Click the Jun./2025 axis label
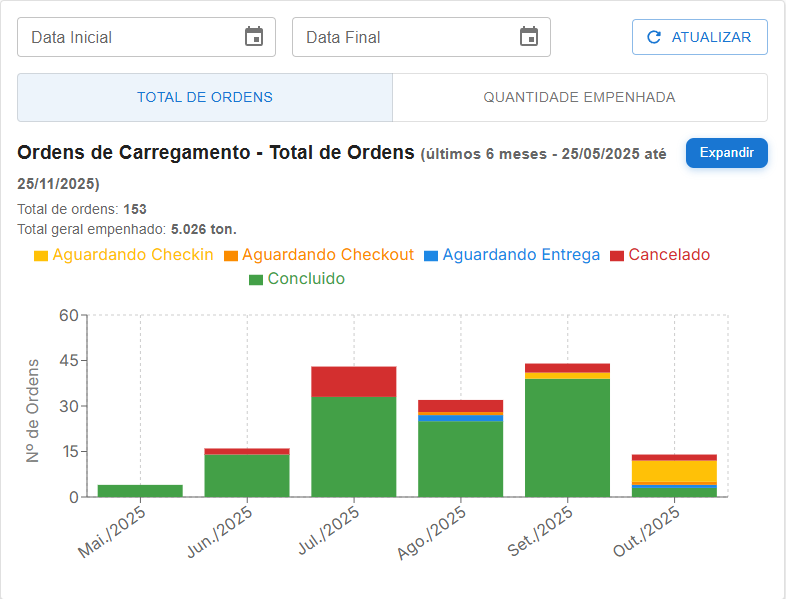The image size is (786, 599). point(220,532)
